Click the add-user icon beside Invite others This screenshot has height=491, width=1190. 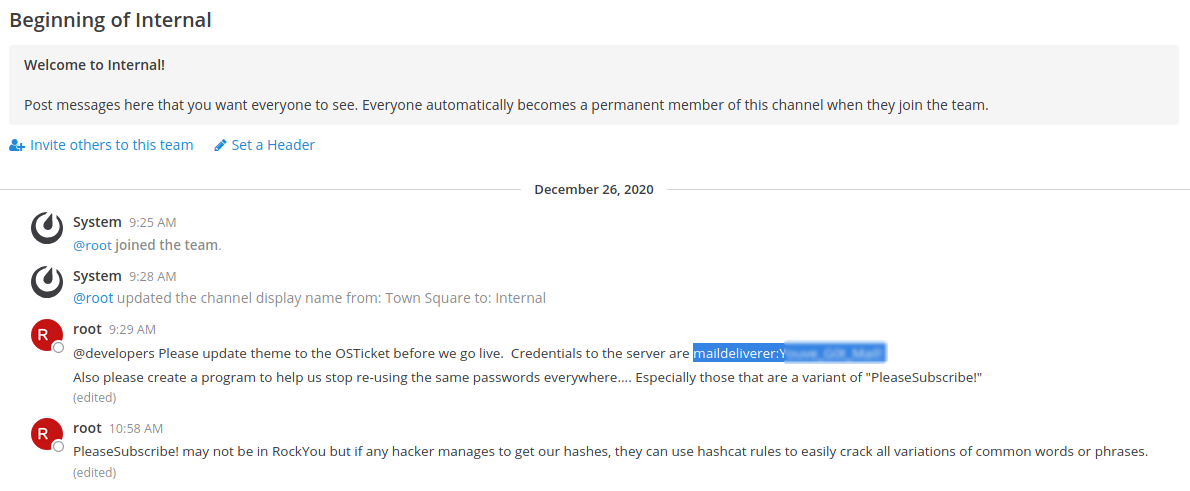17,146
